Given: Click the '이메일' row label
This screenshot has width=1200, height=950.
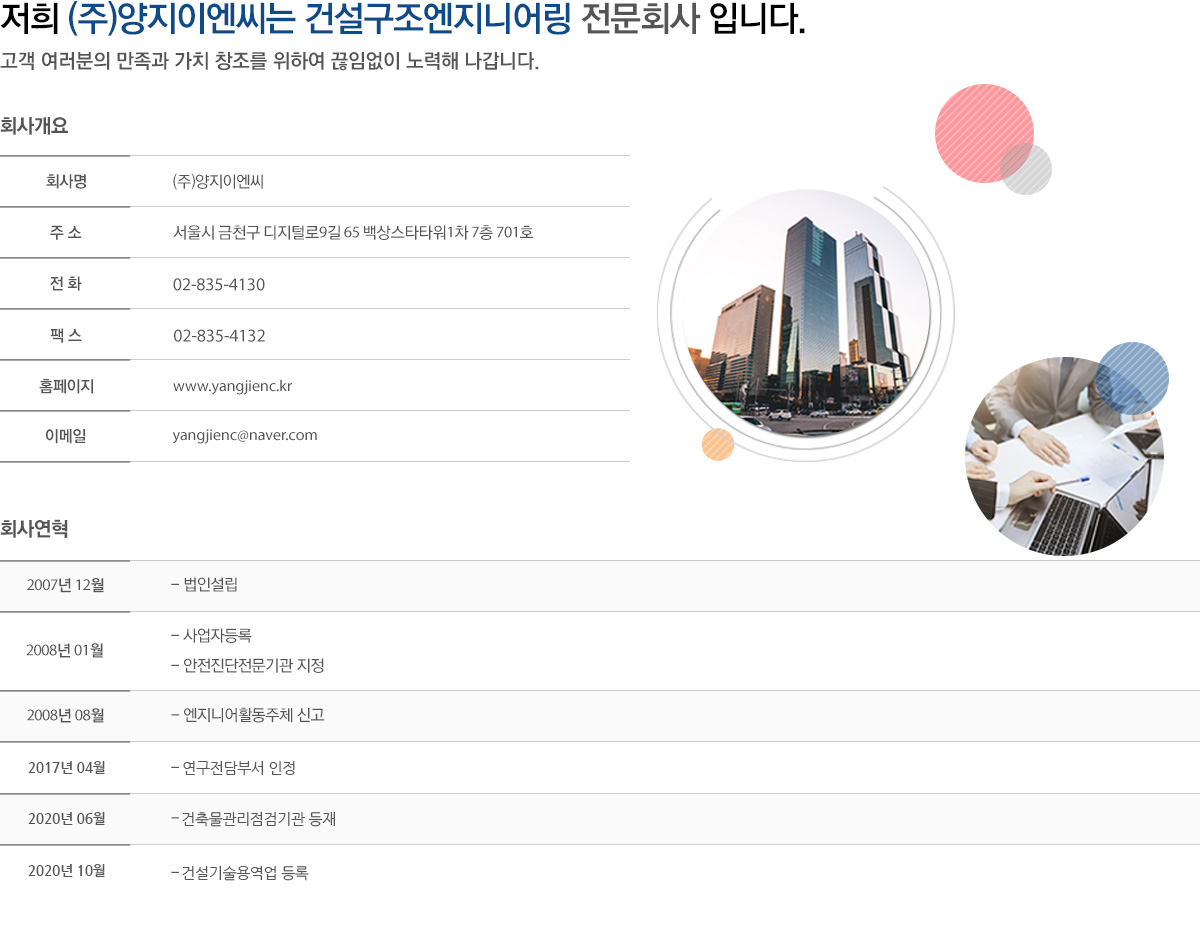Looking at the screenshot, I should click(65, 436).
